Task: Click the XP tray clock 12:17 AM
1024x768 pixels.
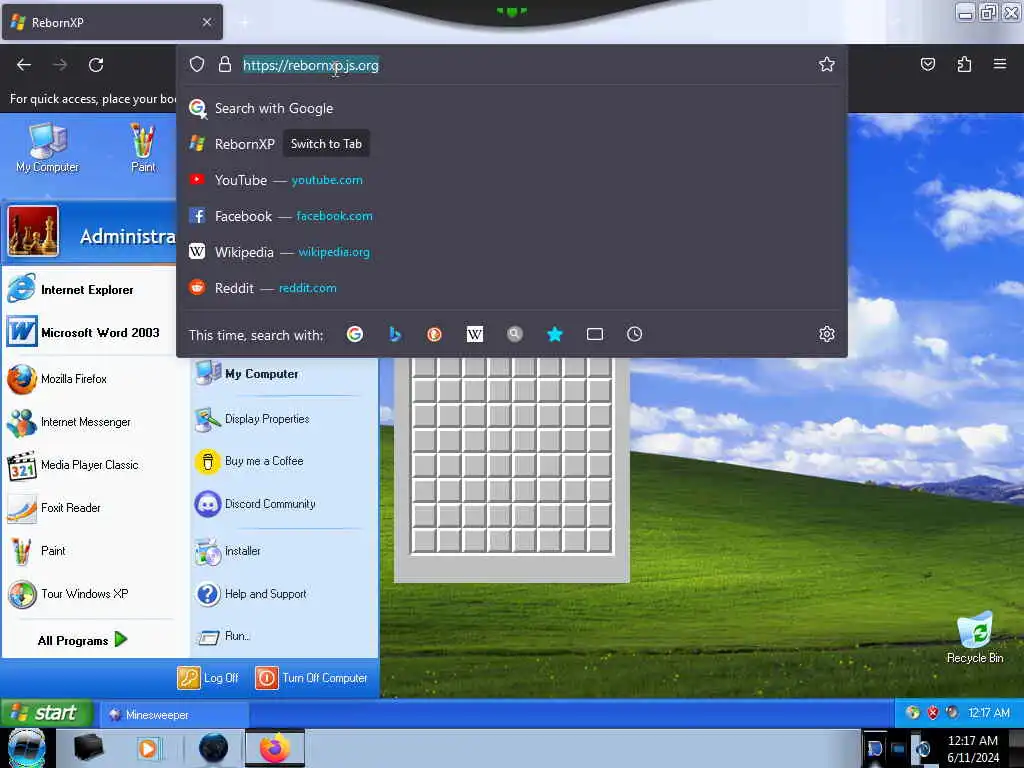Action: tap(989, 712)
